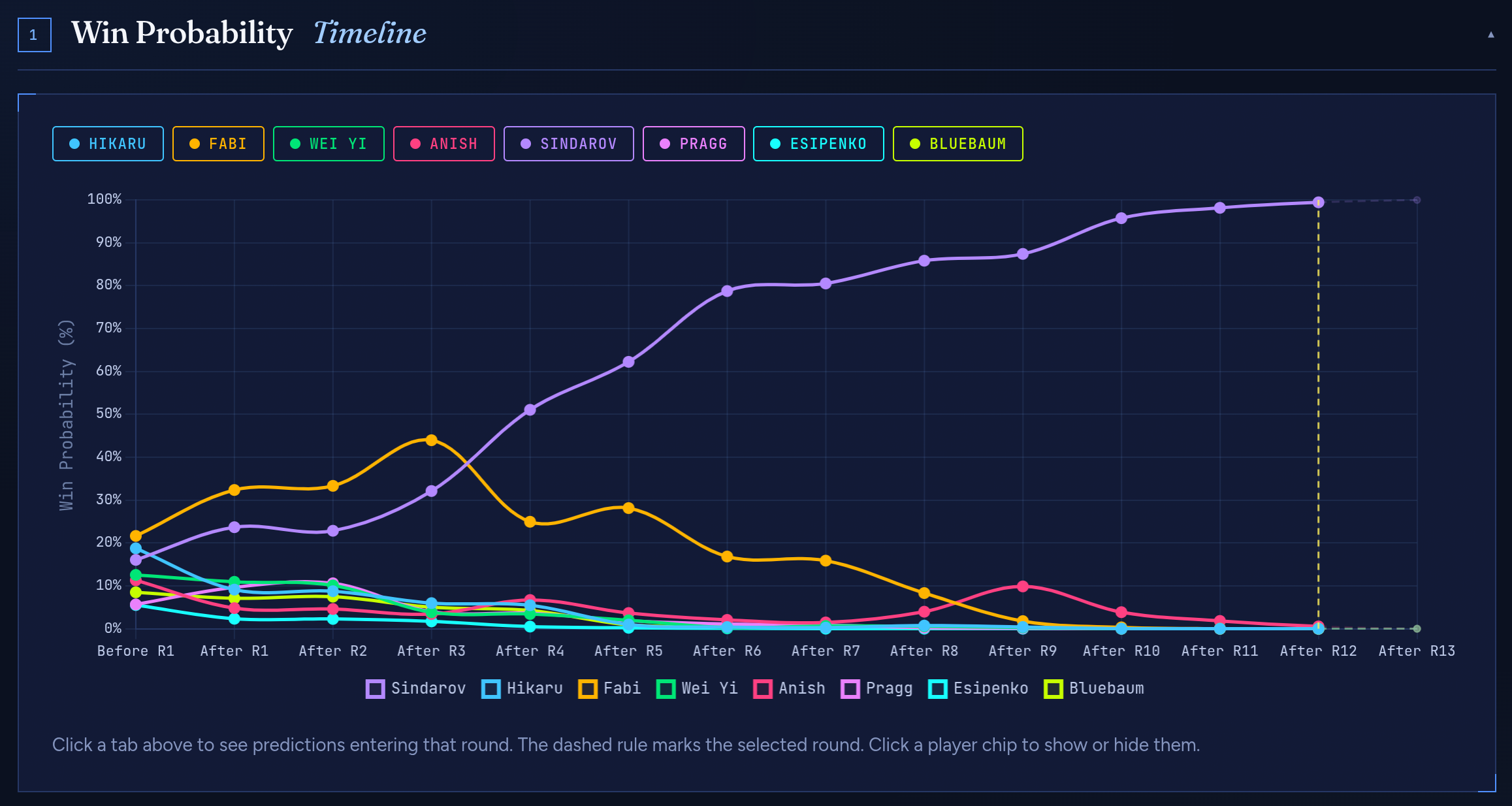Toggle the ESIPENKO chip
The image size is (1512, 806).
[x=818, y=144]
